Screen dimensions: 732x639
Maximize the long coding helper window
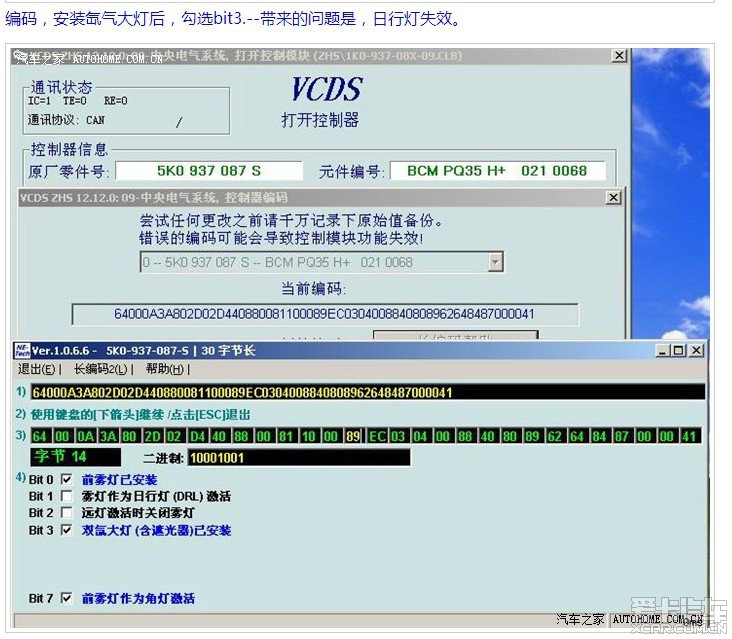point(678,350)
